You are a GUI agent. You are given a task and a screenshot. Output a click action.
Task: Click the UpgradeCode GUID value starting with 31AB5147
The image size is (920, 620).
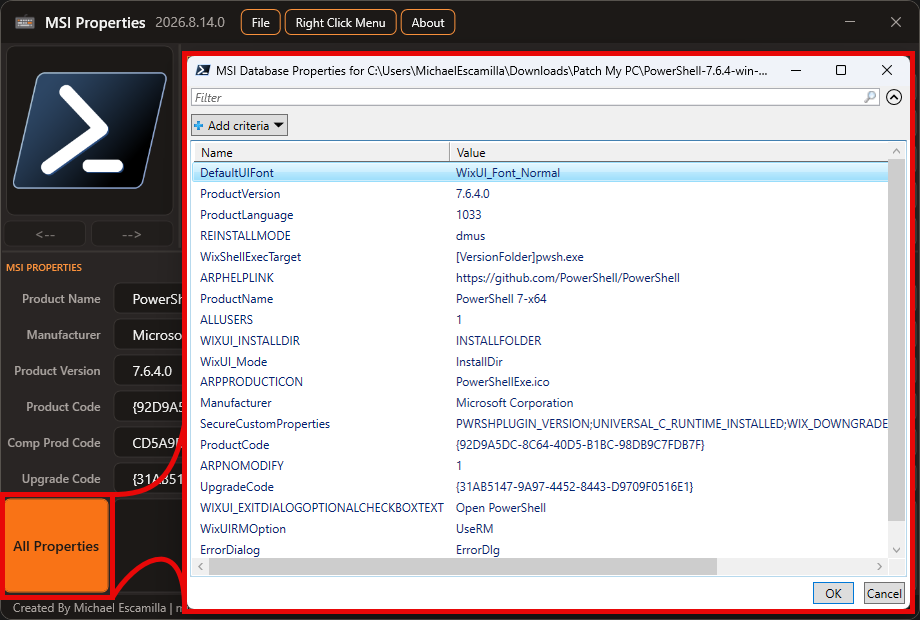click(574, 487)
